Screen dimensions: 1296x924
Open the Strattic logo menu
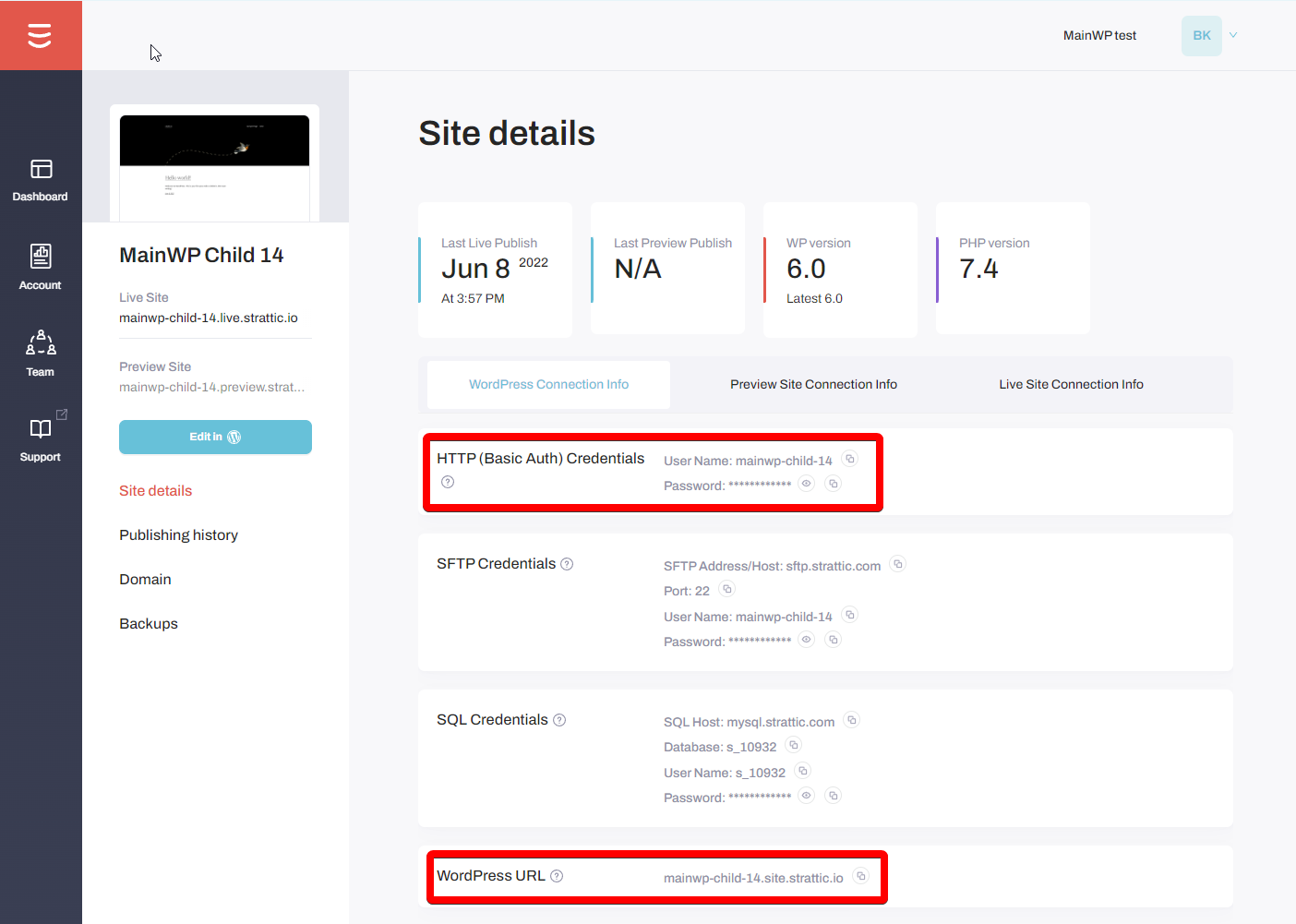coord(41,35)
